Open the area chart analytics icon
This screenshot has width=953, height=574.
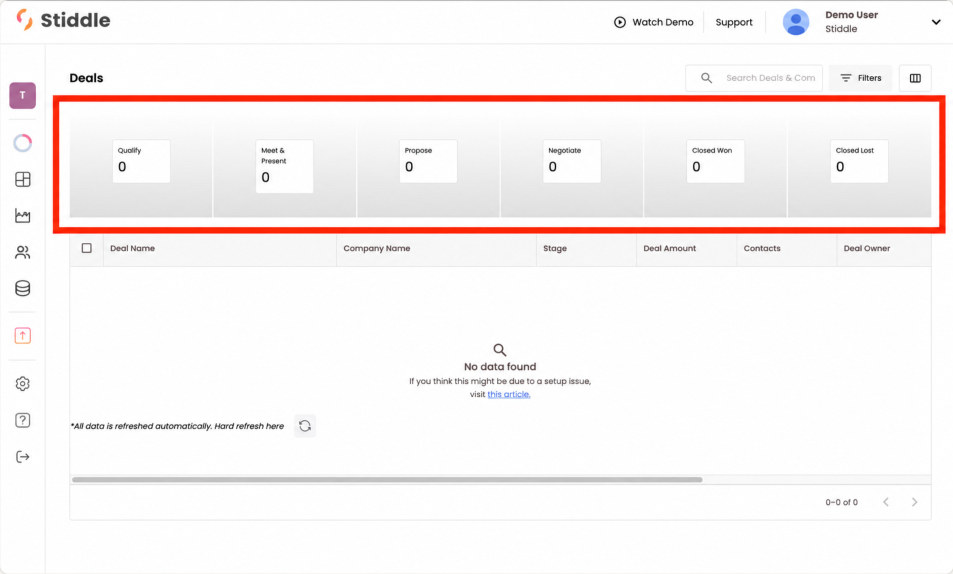click(x=22, y=216)
